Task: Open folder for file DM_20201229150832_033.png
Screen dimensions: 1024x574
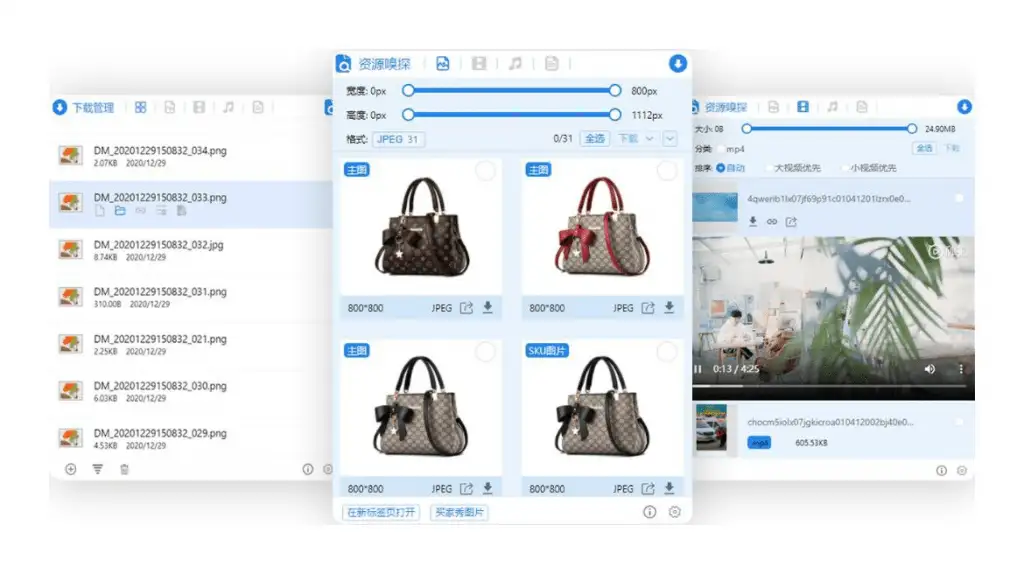Action: point(119,212)
